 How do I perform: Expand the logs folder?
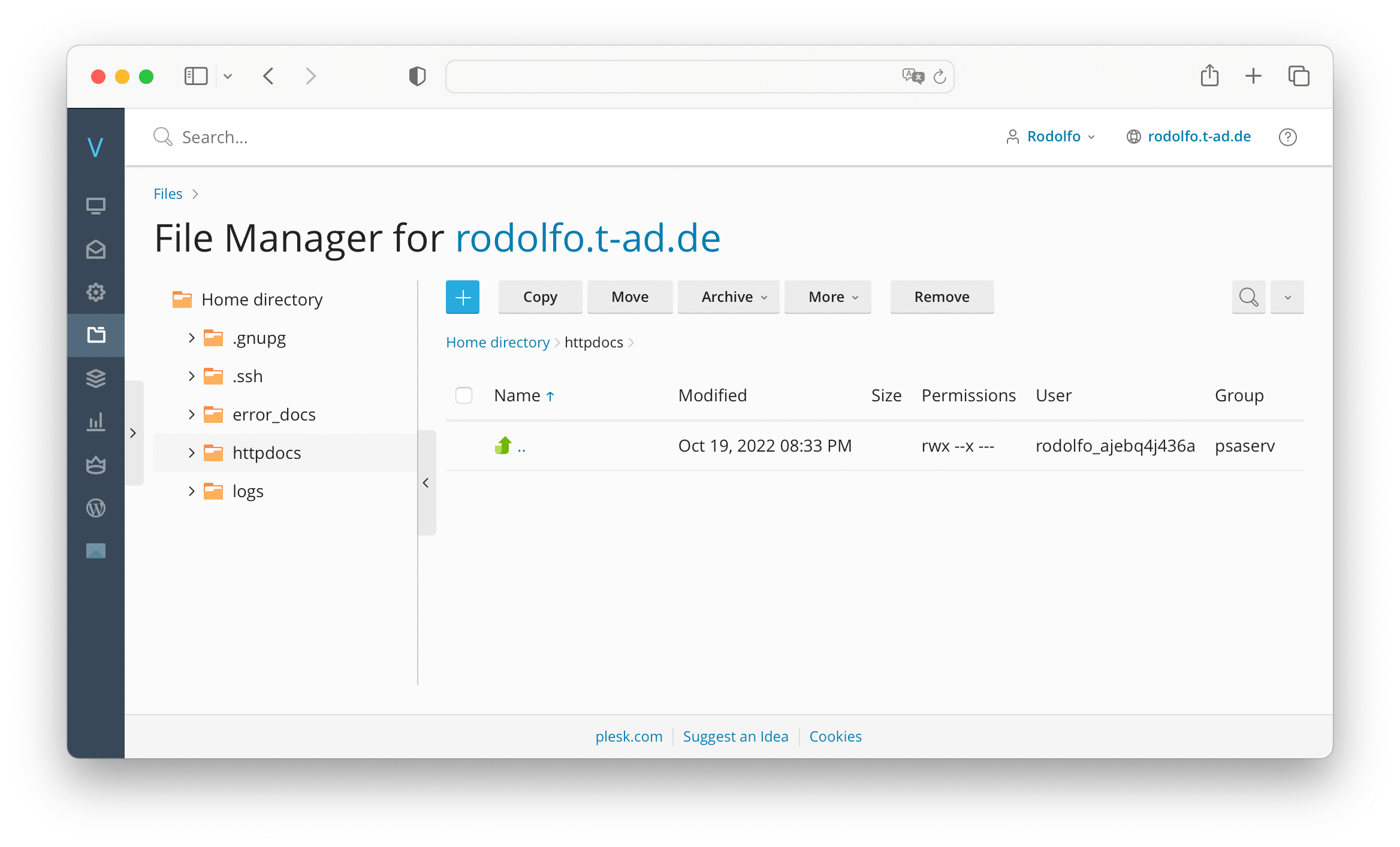192,491
